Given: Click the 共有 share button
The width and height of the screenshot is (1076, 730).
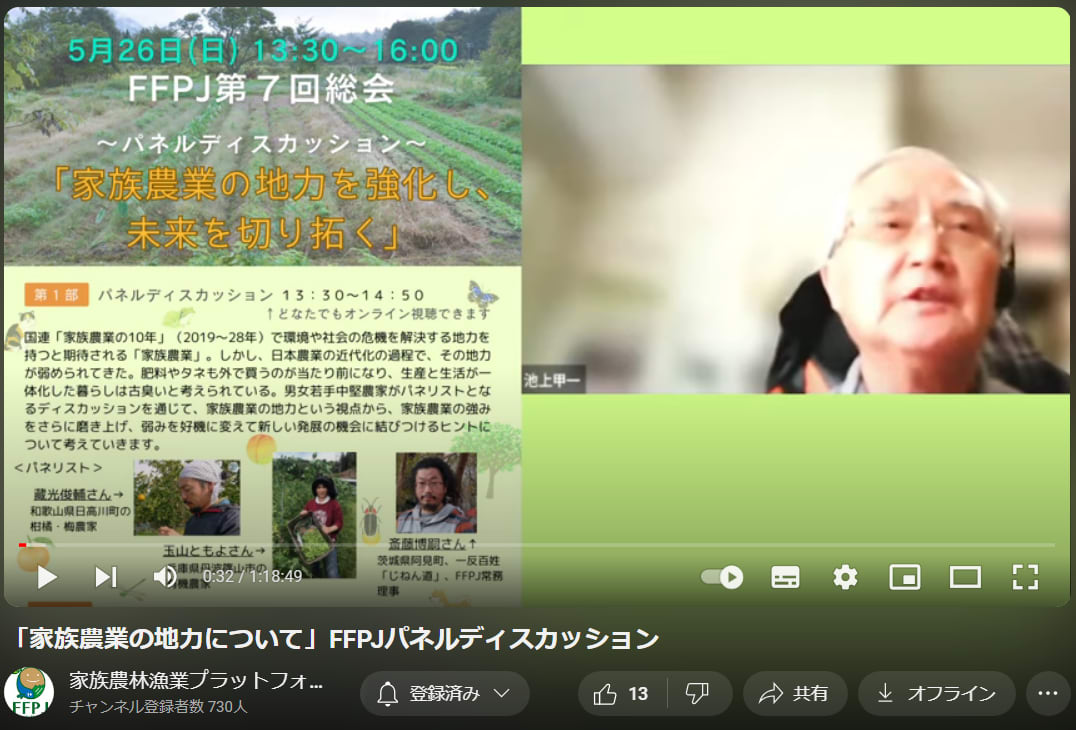Looking at the screenshot, I should click(795, 694).
